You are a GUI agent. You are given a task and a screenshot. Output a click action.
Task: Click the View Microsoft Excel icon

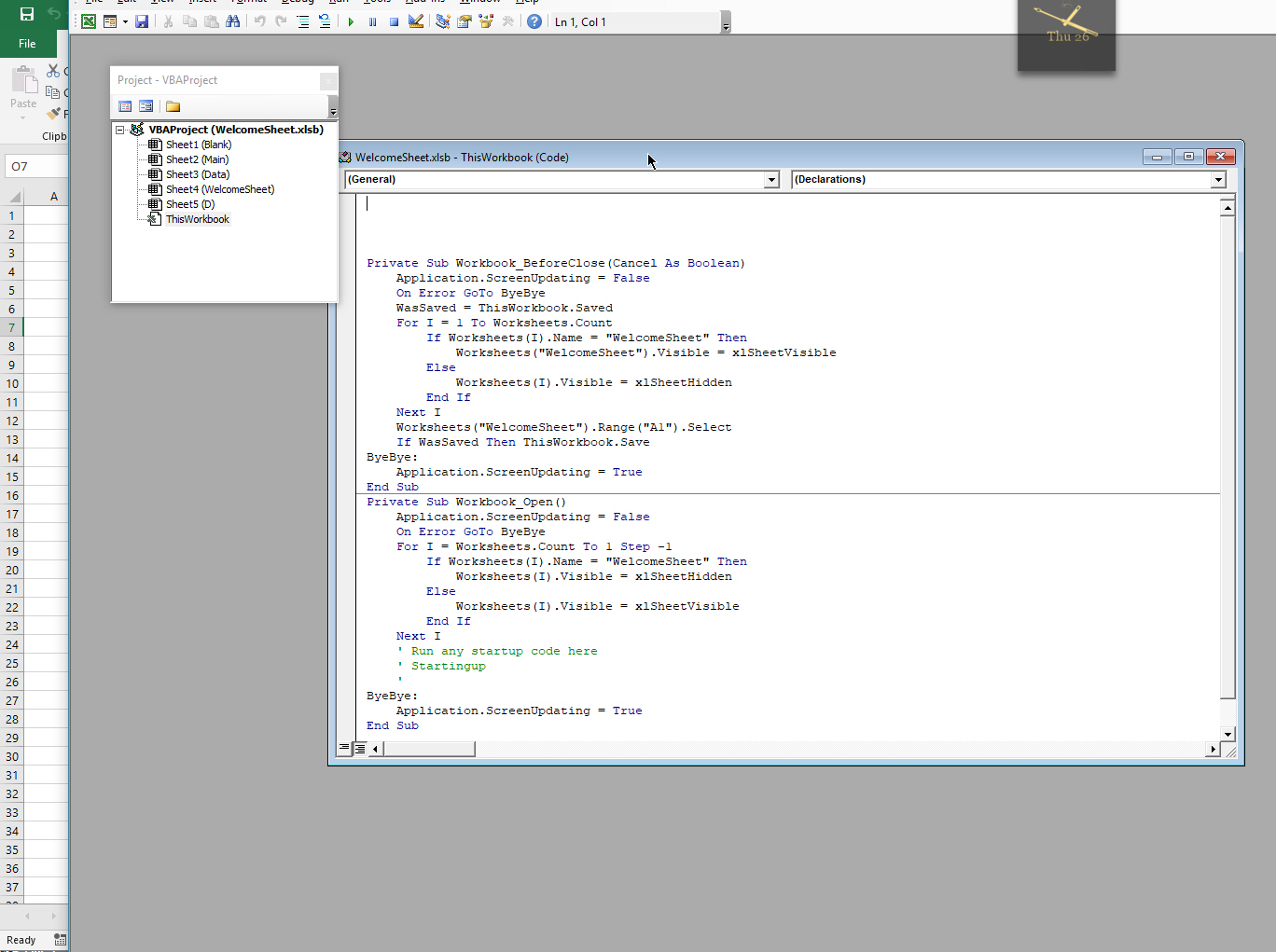point(89,21)
